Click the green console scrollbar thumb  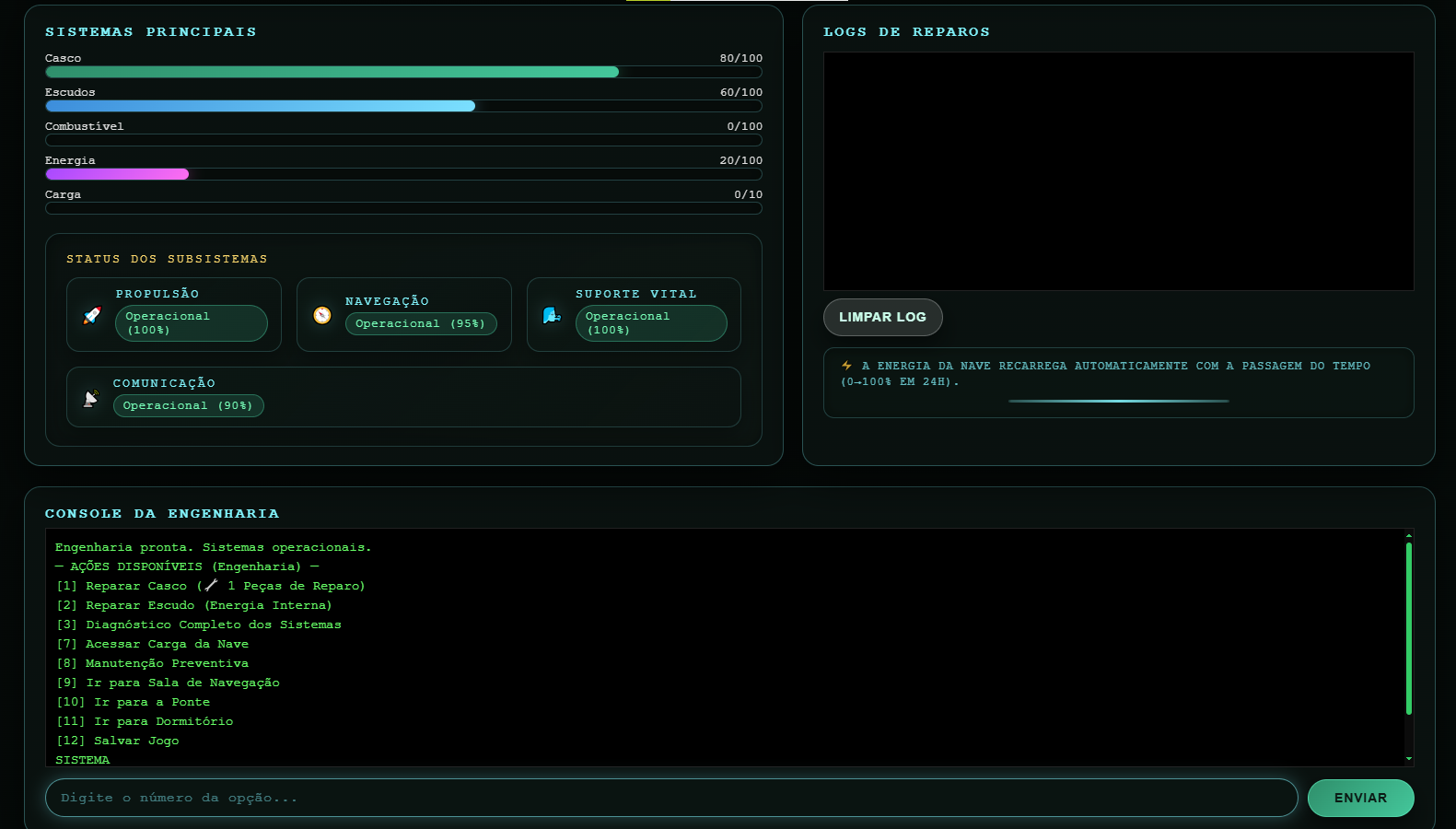point(1408,626)
